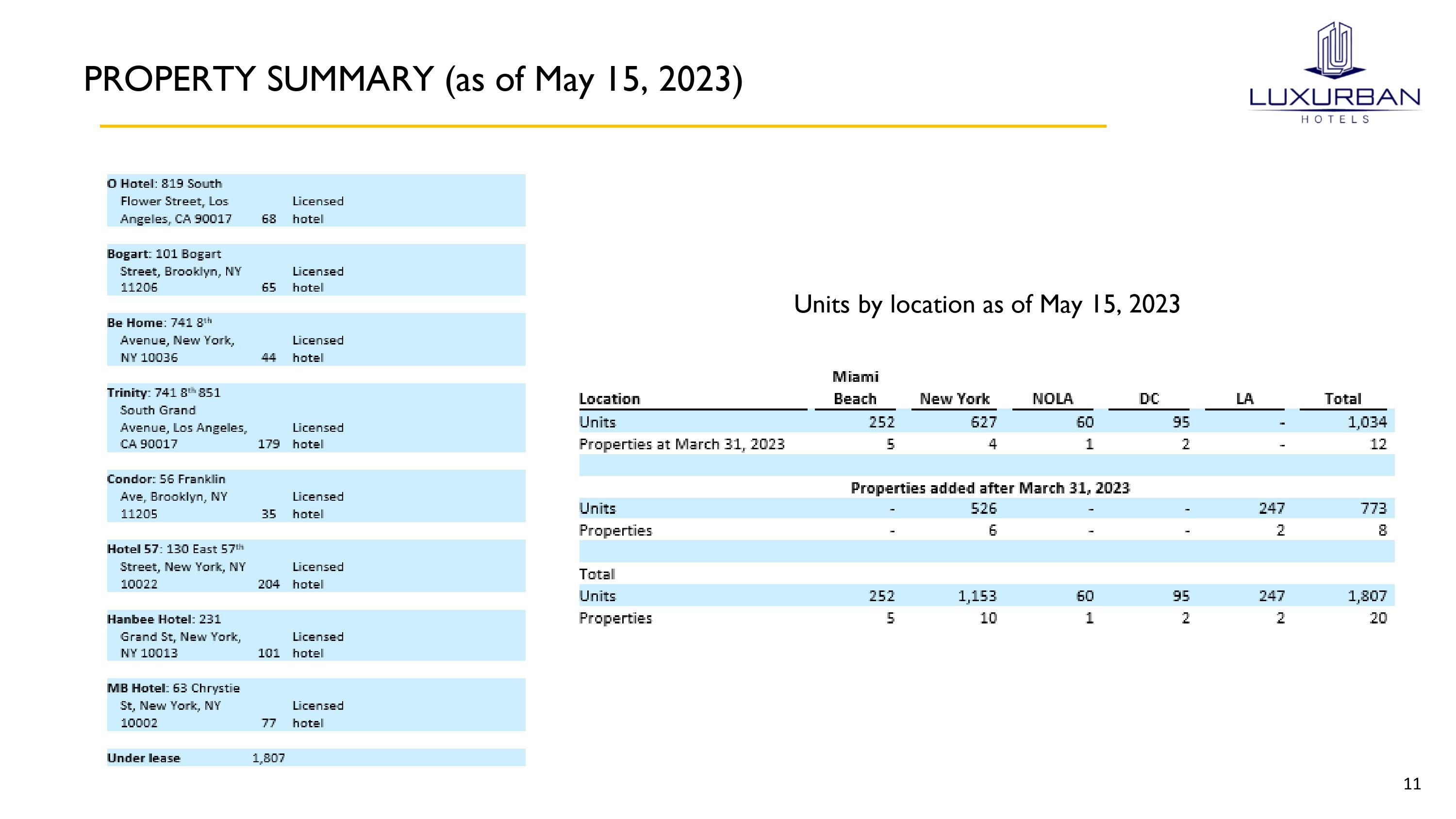The height and width of the screenshot is (819, 1456).
Task: Click Properties at March 31, 2023 row label
Action: [682, 444]
